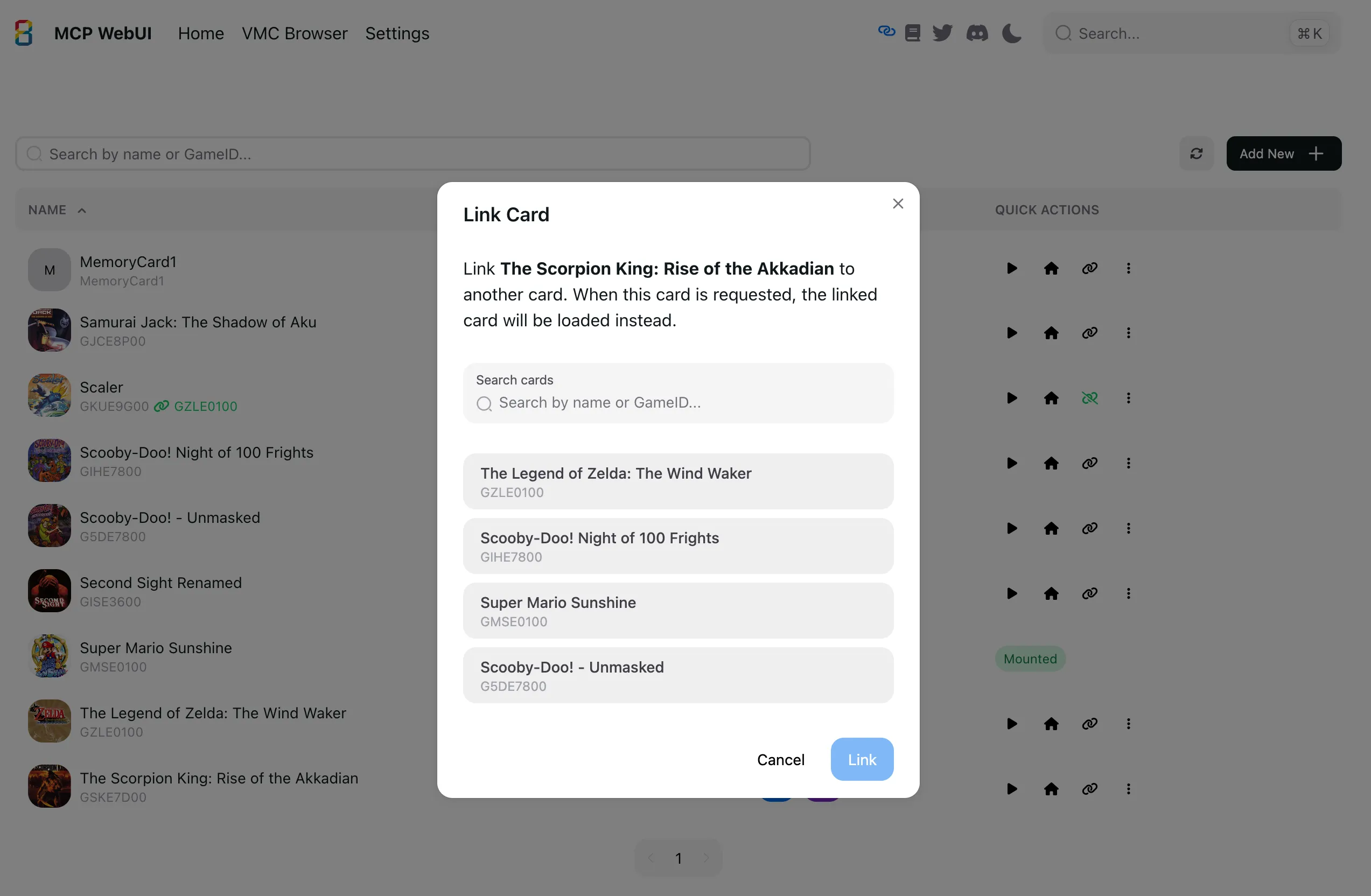The image size is (1371, 896).
Task: Click link icon for Scooby-Doo! Night of 100 Frights row
Action: 1089,463
